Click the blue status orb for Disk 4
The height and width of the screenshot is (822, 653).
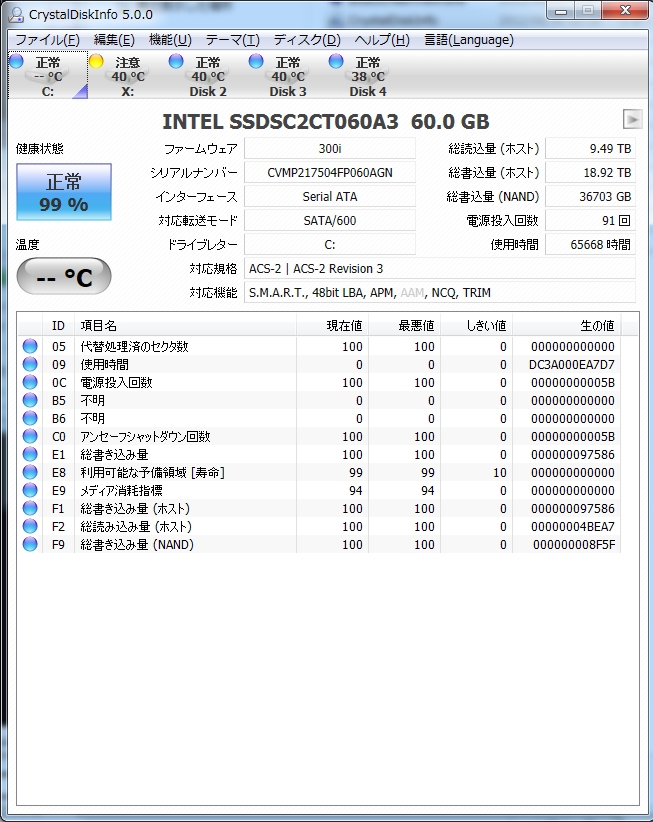(336, 61)
